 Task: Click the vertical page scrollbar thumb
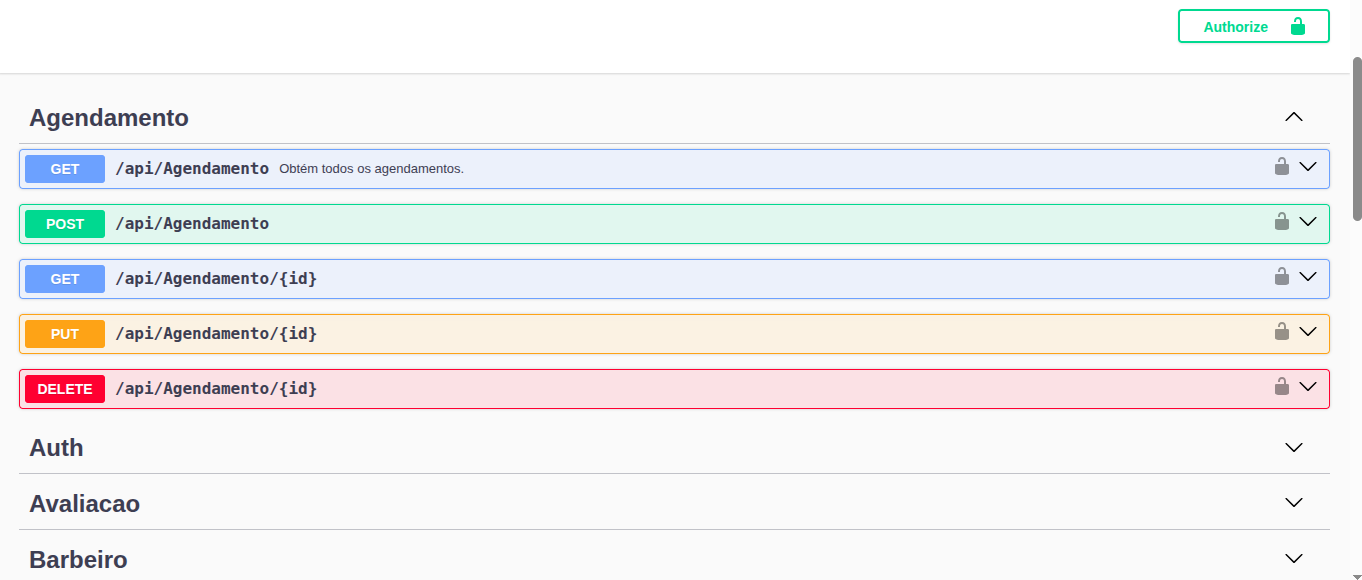pos(1356,138)
